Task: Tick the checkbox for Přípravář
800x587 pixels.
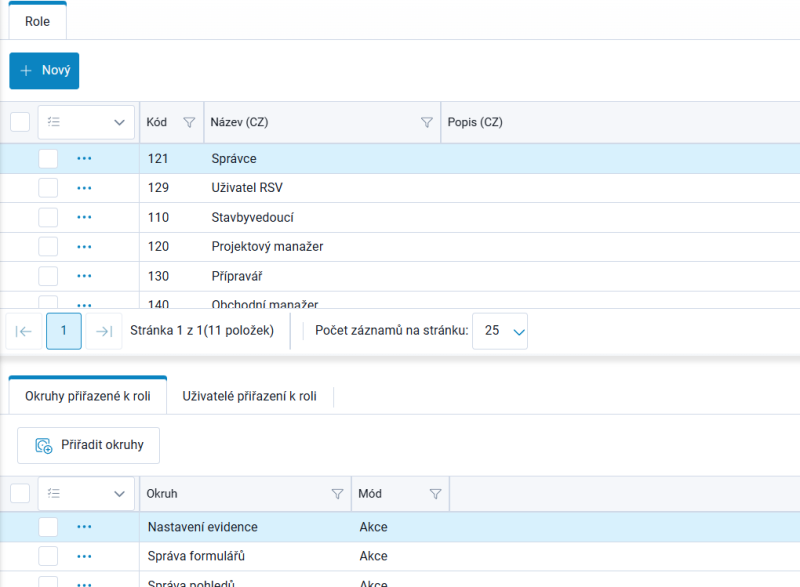Action: pos(48,276)
